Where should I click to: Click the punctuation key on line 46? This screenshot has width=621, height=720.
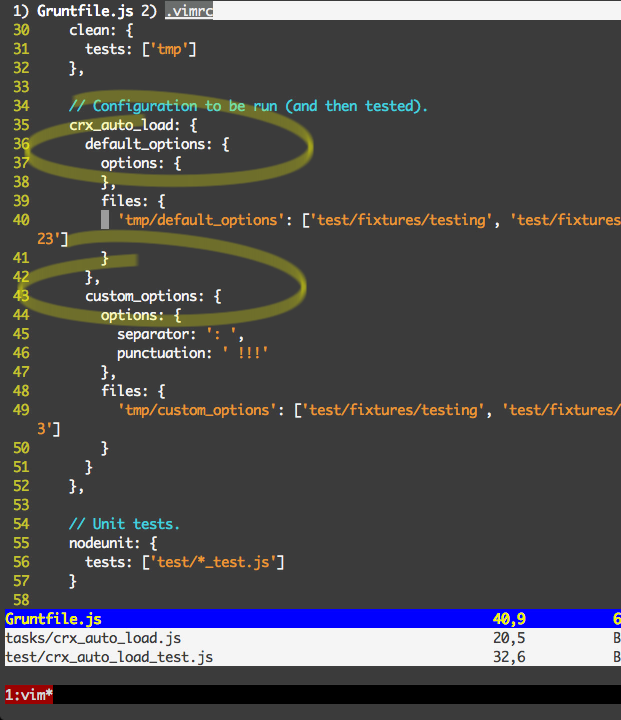161,353
